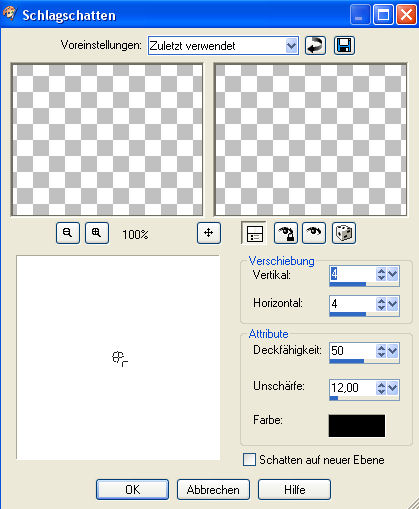Click the Horizontal offset input field
This screenshot has height=509, width=419.
point(353,304)
